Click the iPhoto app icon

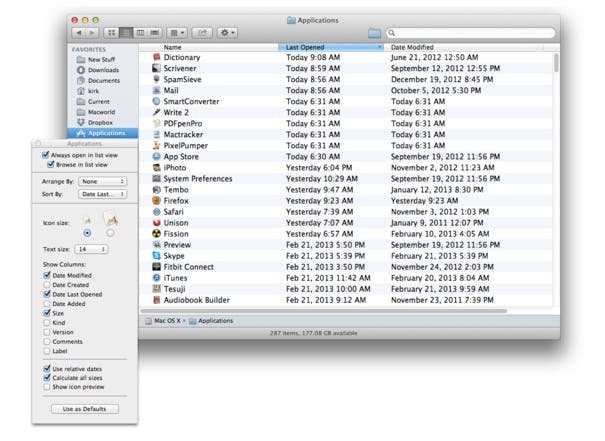click(x=156, y=167)
